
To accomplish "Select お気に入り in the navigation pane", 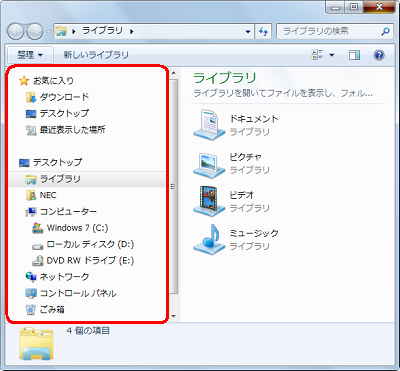I will click(x=53, y=81).
